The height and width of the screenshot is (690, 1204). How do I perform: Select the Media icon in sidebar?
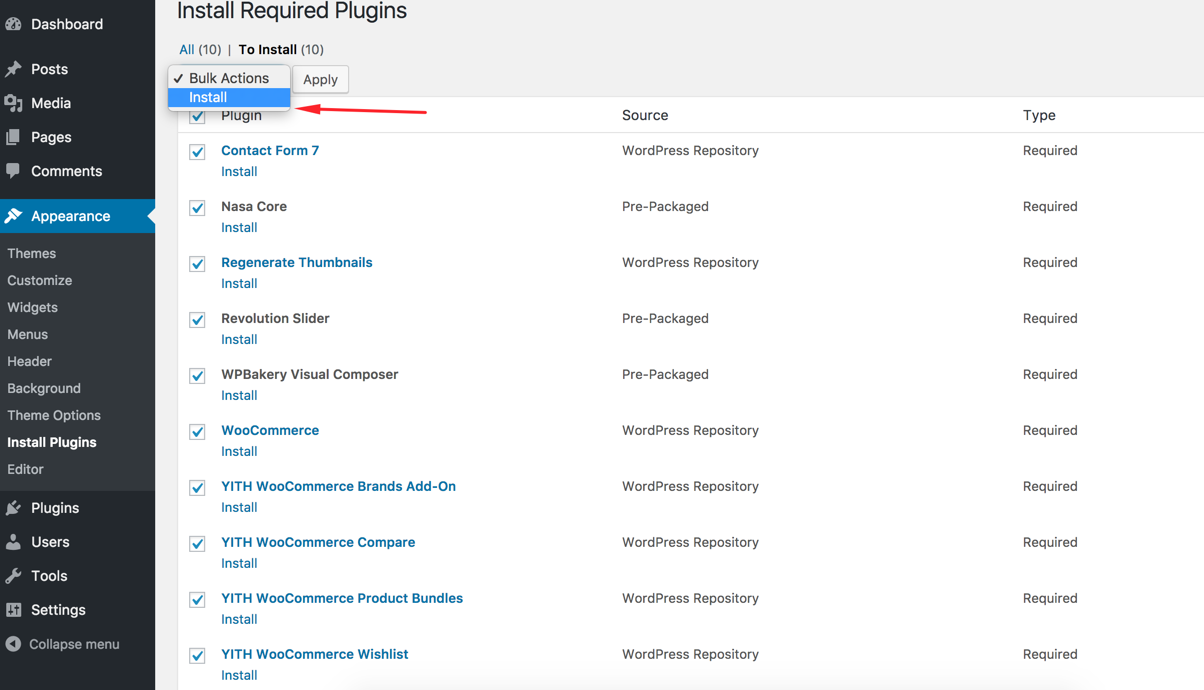(14, 103)
